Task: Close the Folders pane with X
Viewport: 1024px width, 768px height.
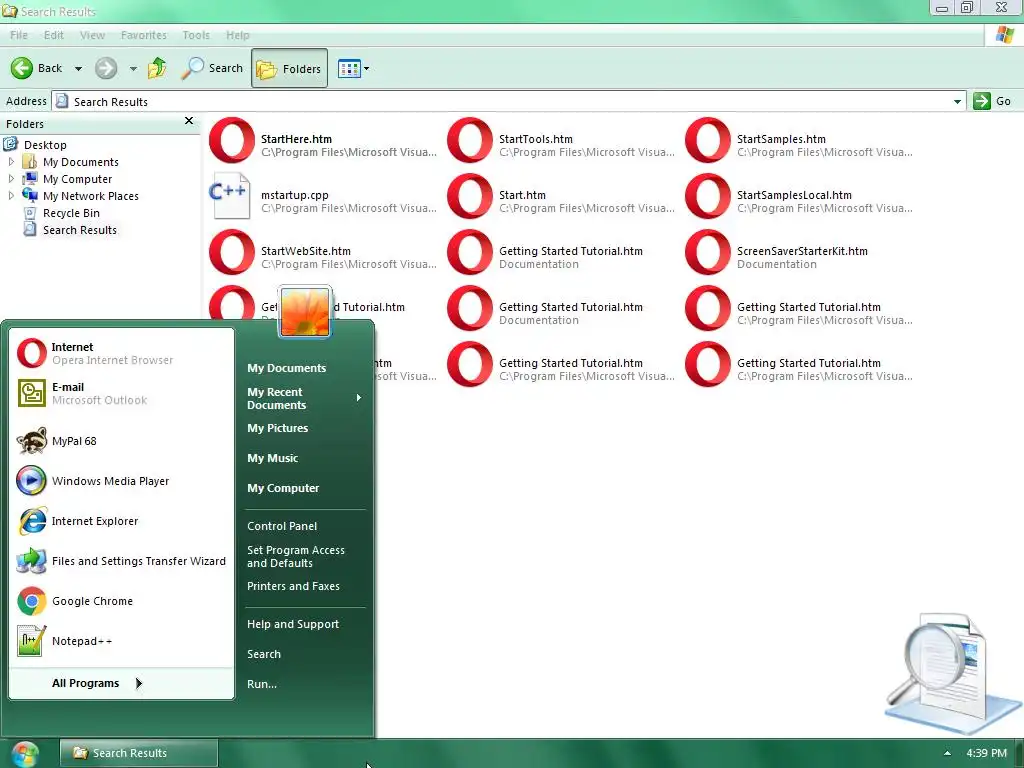Action: 189,121
